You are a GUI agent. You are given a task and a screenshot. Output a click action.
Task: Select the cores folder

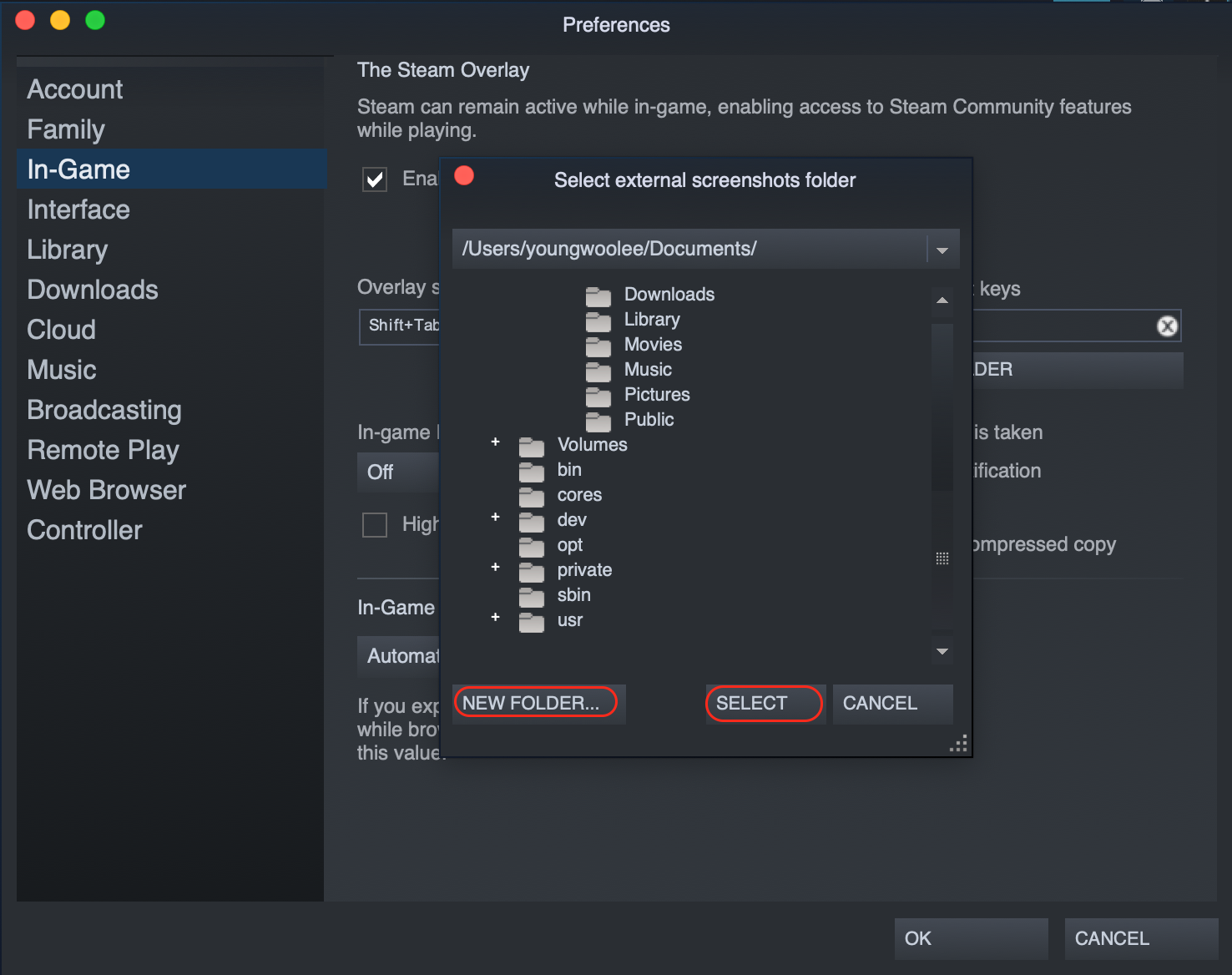(579, 495)
